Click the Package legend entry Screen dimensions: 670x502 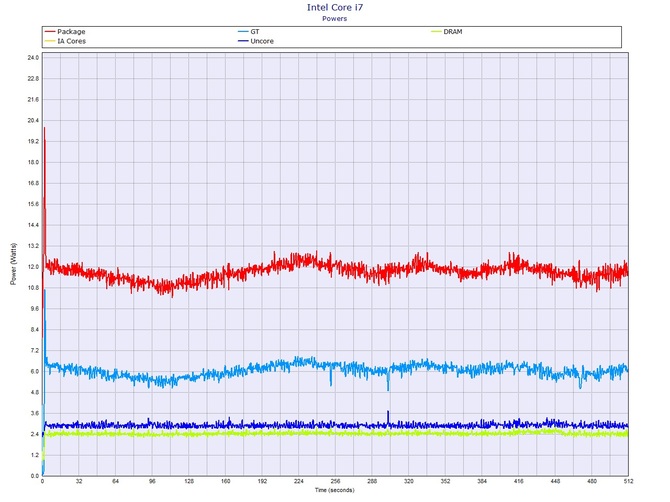(x=65, y=32)
